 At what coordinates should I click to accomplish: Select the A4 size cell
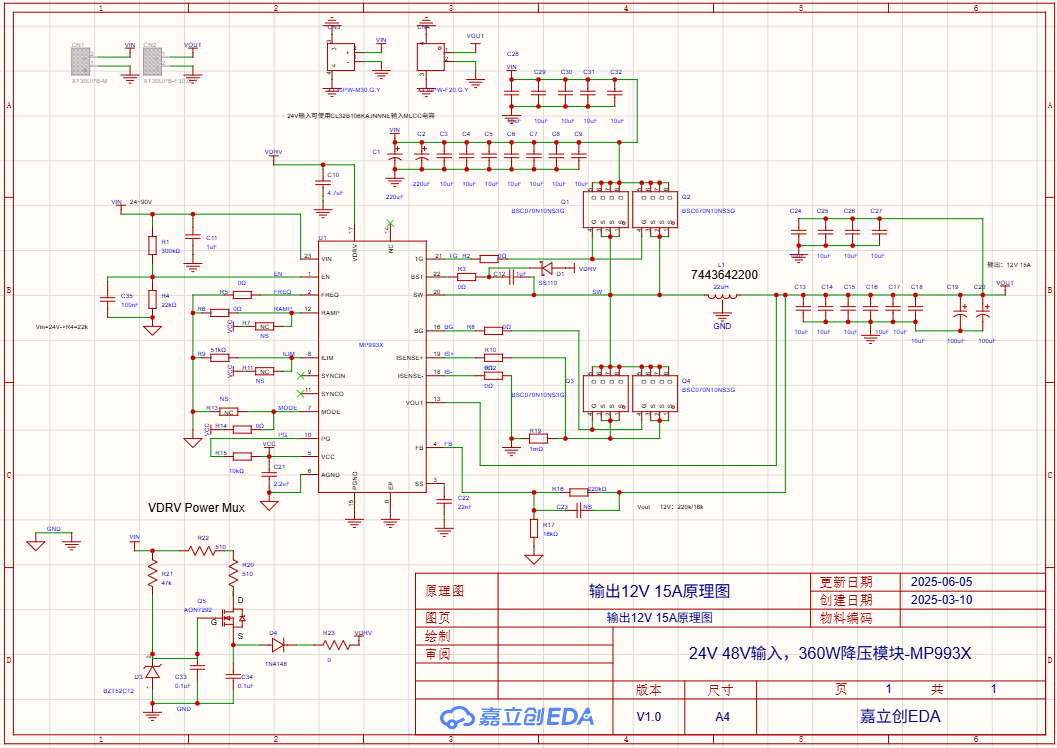[722, 717]
